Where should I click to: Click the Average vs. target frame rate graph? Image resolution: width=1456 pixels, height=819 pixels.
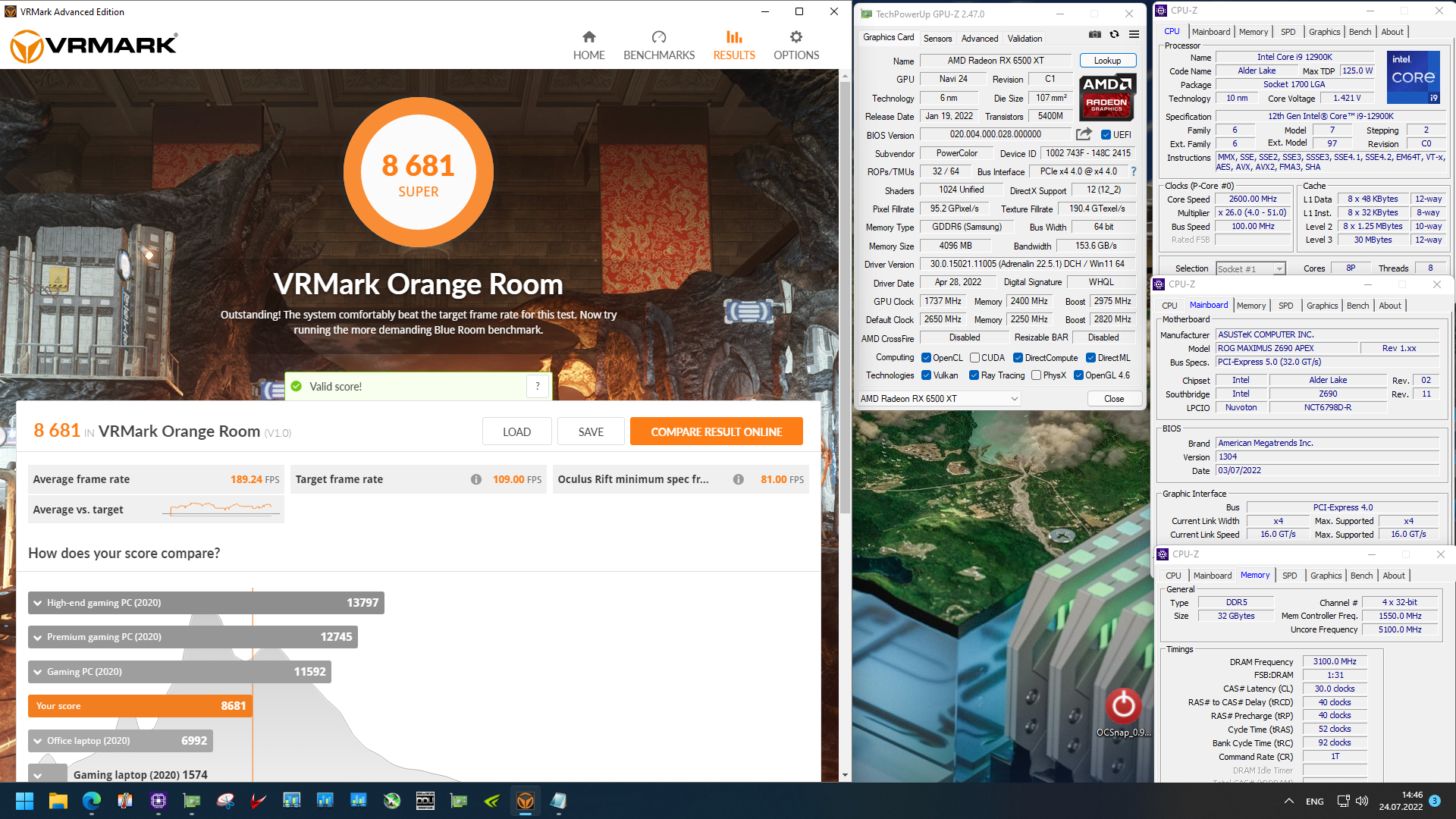click(x=221, y=509)
